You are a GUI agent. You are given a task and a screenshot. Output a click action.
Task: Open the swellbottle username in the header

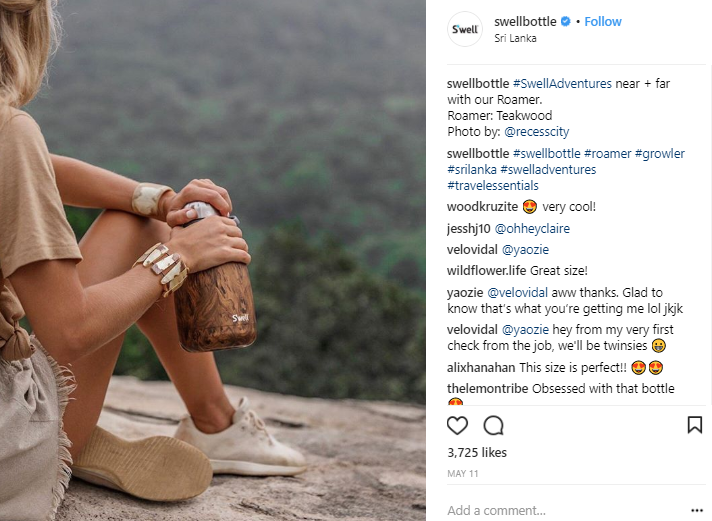[x=526, y=21]
